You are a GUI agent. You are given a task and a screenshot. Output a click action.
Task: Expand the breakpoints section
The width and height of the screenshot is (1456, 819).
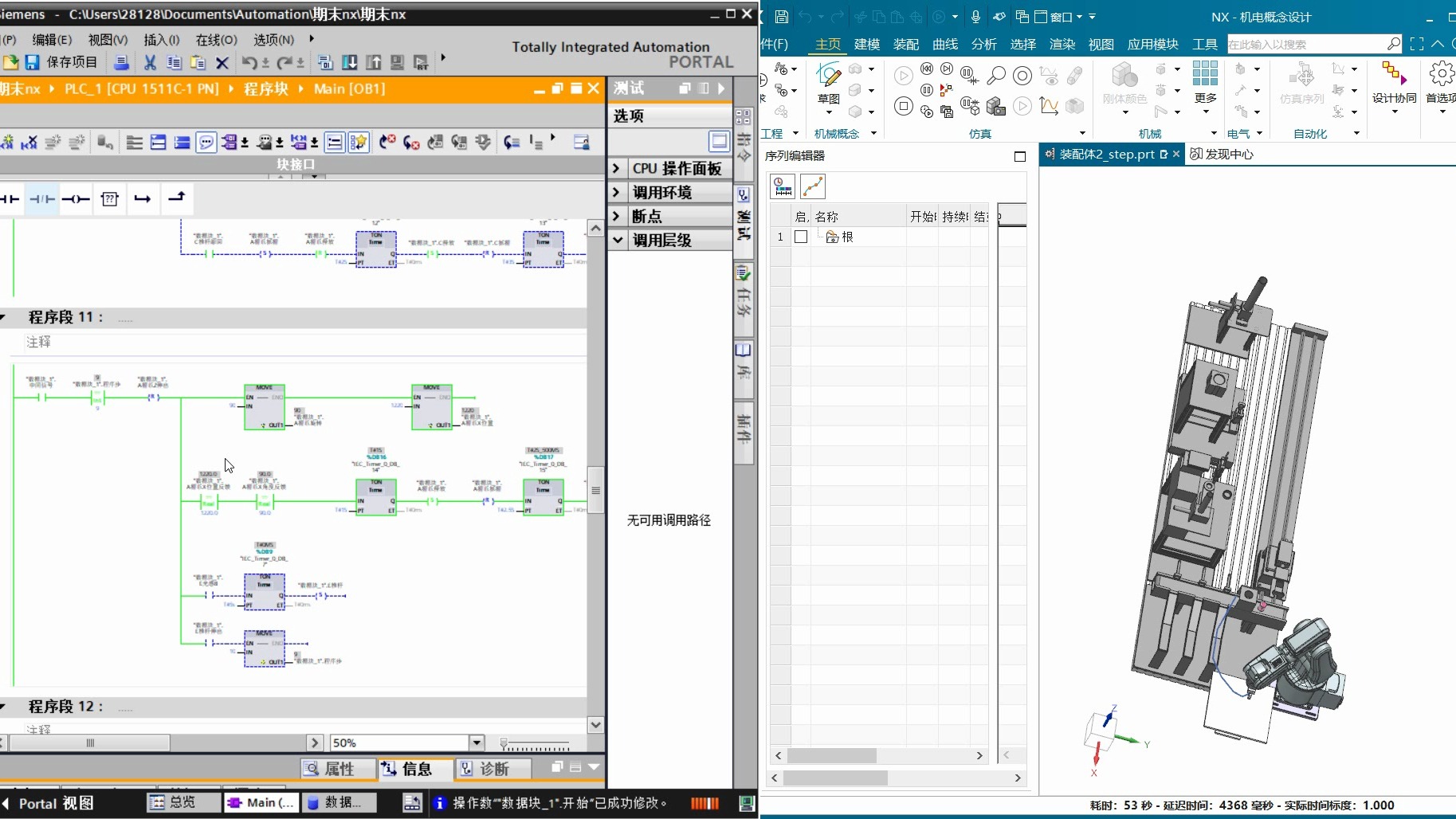click(616, 217)
